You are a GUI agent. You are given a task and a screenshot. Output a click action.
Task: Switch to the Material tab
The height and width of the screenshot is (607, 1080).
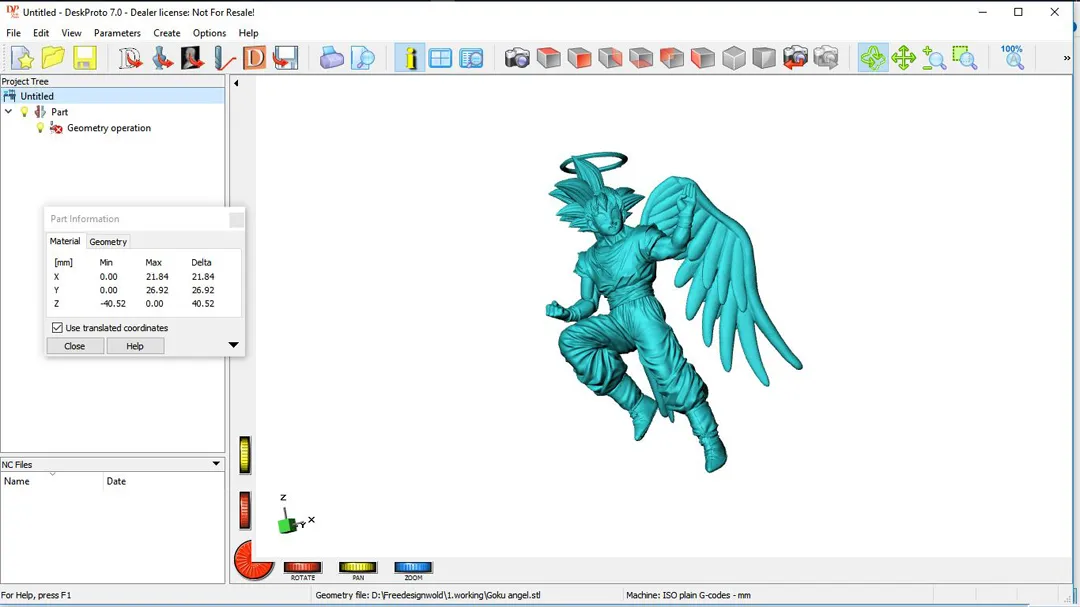point(65,241)
